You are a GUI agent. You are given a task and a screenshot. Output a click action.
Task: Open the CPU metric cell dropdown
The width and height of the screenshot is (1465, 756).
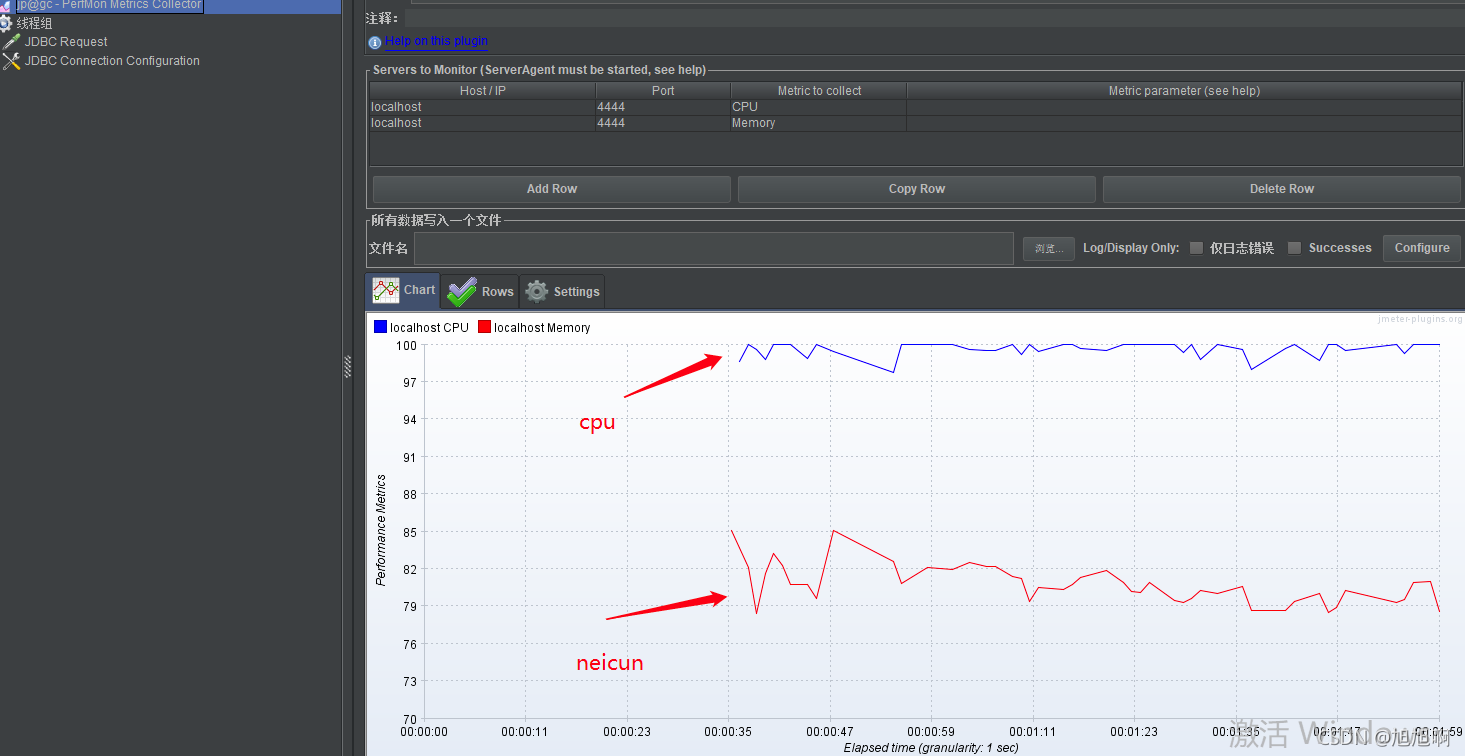pos(819,107)
